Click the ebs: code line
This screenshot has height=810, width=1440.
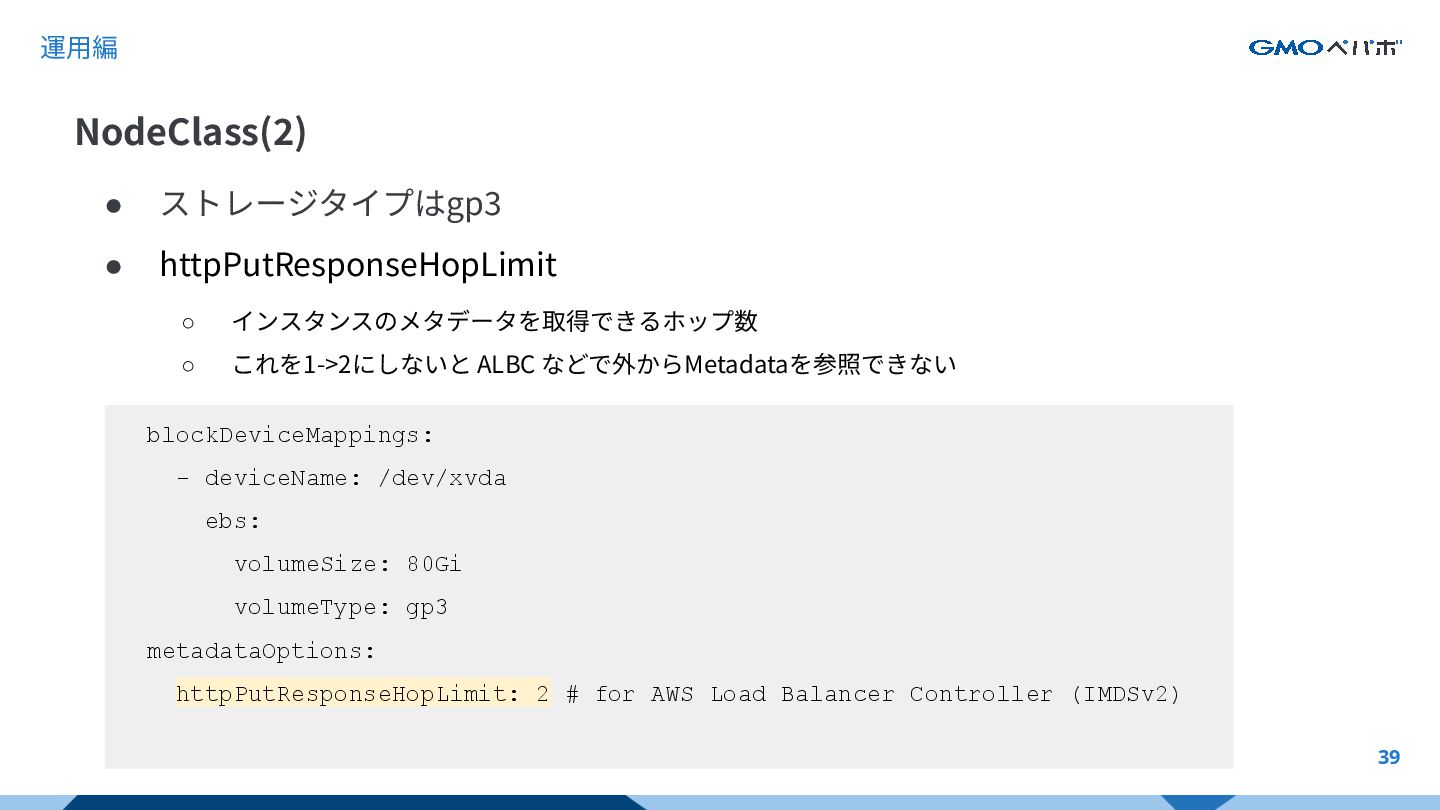click(233, 521)
